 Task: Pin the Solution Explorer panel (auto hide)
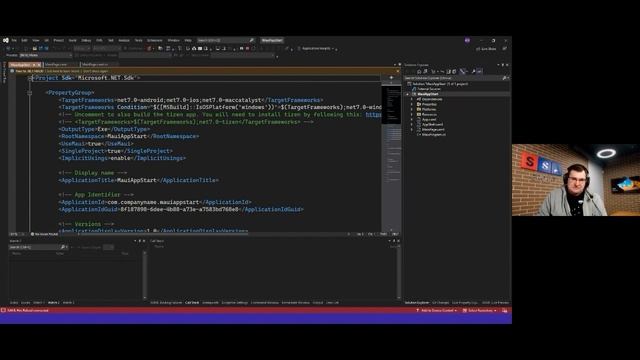click(503, 65)
